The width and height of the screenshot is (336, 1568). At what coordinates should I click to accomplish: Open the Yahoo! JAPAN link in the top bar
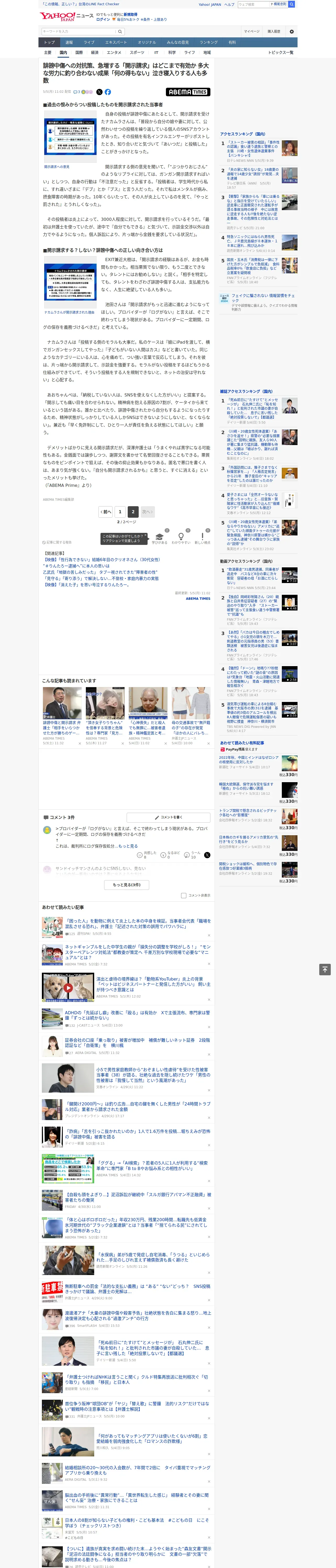pyautogui.click(x=210, y=4)
